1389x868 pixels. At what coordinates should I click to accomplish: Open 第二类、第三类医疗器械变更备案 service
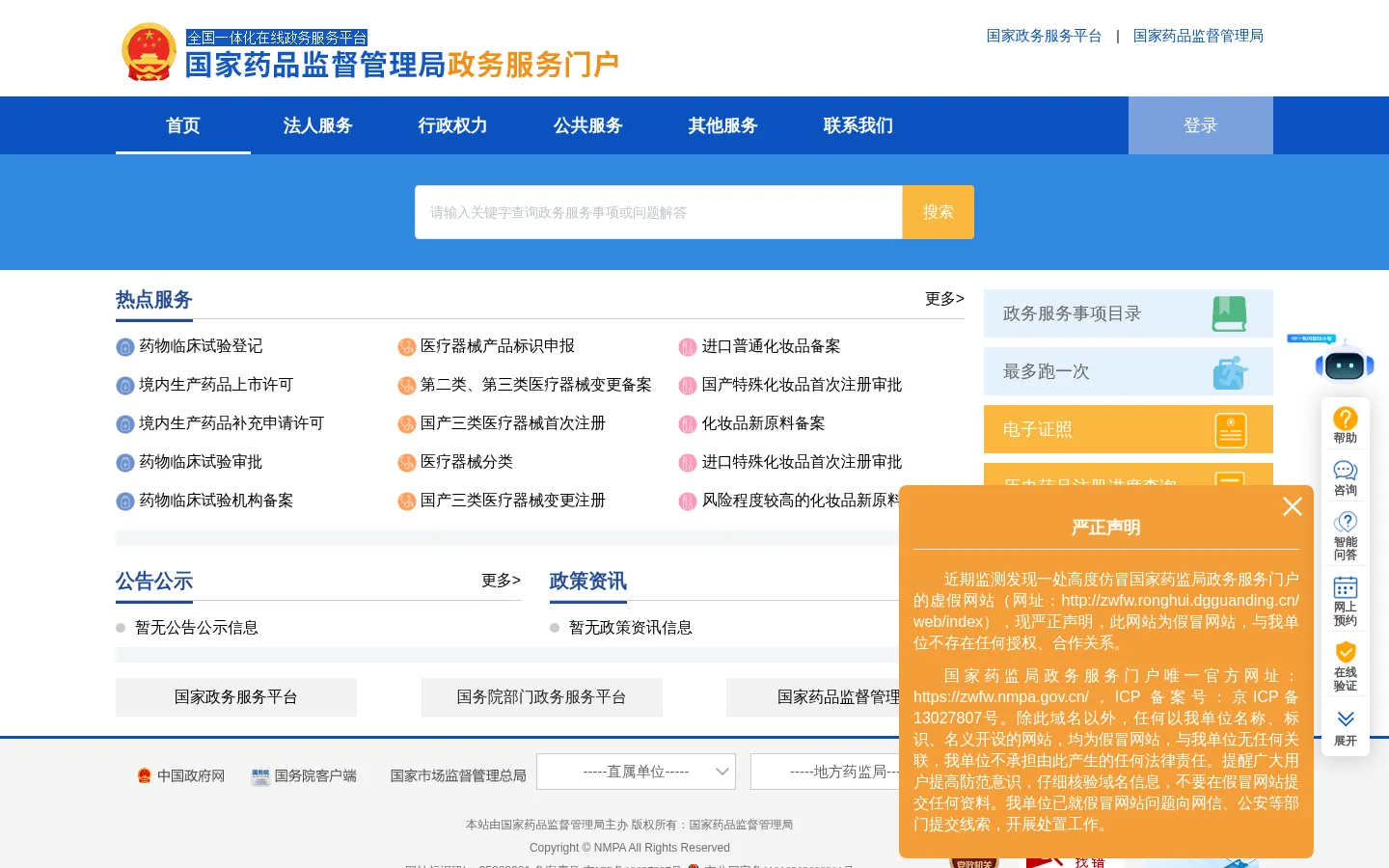pyautogui.click(x=536, y=385)
